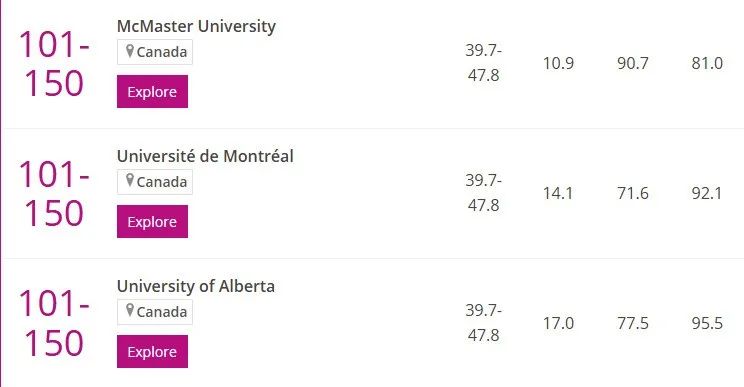Image resolution: width=744 pixels, height=387 pixels.
Task: Click the location pin icon under University of Alberta
Action: coord(130,311)
